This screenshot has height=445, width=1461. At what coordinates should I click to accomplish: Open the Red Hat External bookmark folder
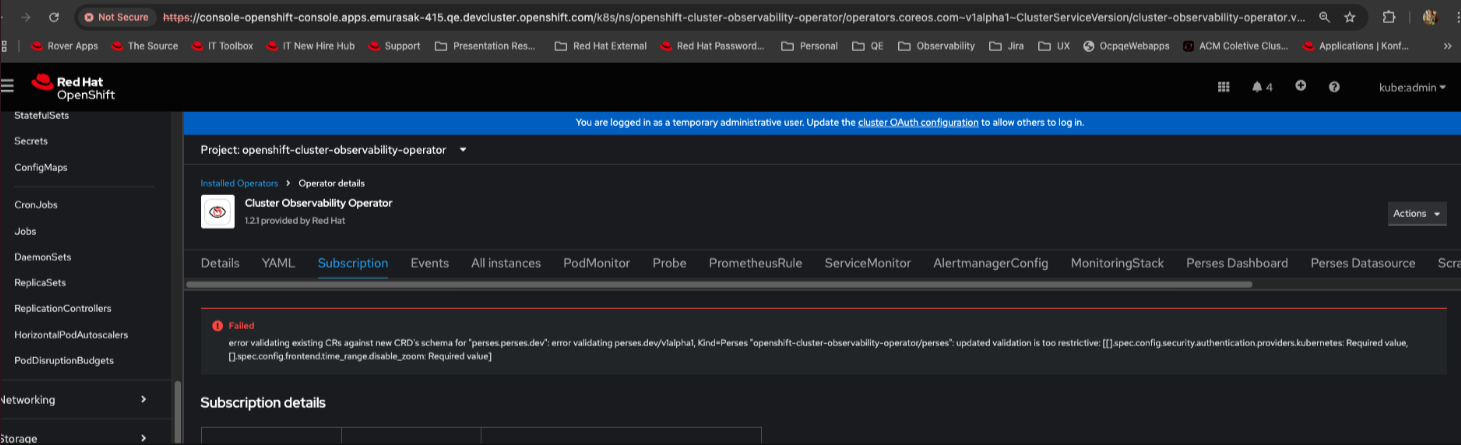[x=601, y=46]
